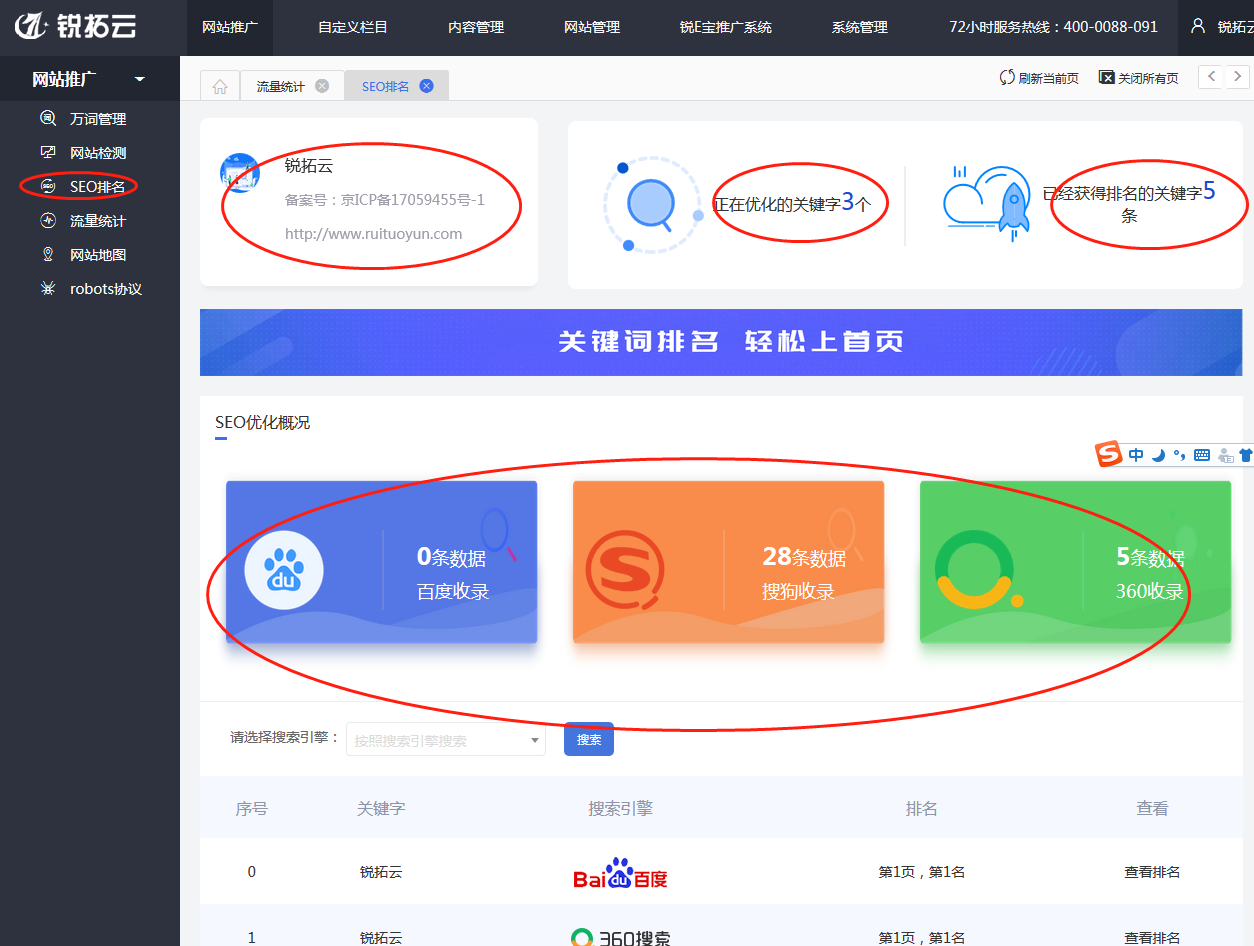Click the 排名 column header
Screen dimensions: 1254x946
click(921, 808)
